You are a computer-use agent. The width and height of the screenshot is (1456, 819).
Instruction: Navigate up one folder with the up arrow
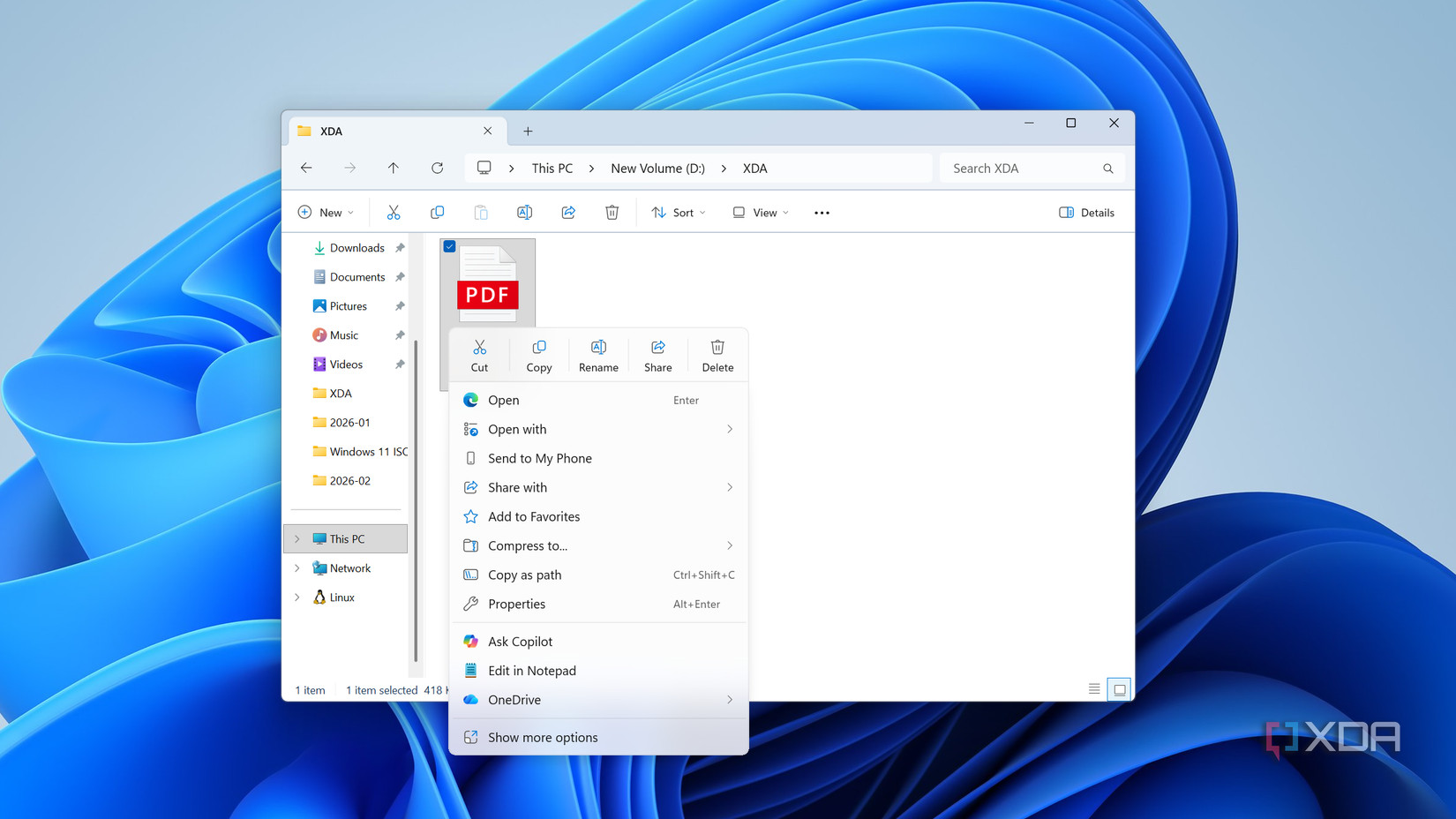click(x=394, y=168)
